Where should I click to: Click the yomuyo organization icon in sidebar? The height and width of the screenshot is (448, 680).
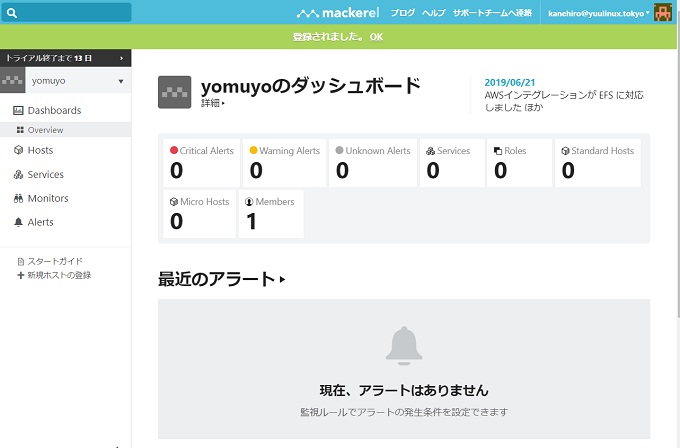click(x=13, y=80)
